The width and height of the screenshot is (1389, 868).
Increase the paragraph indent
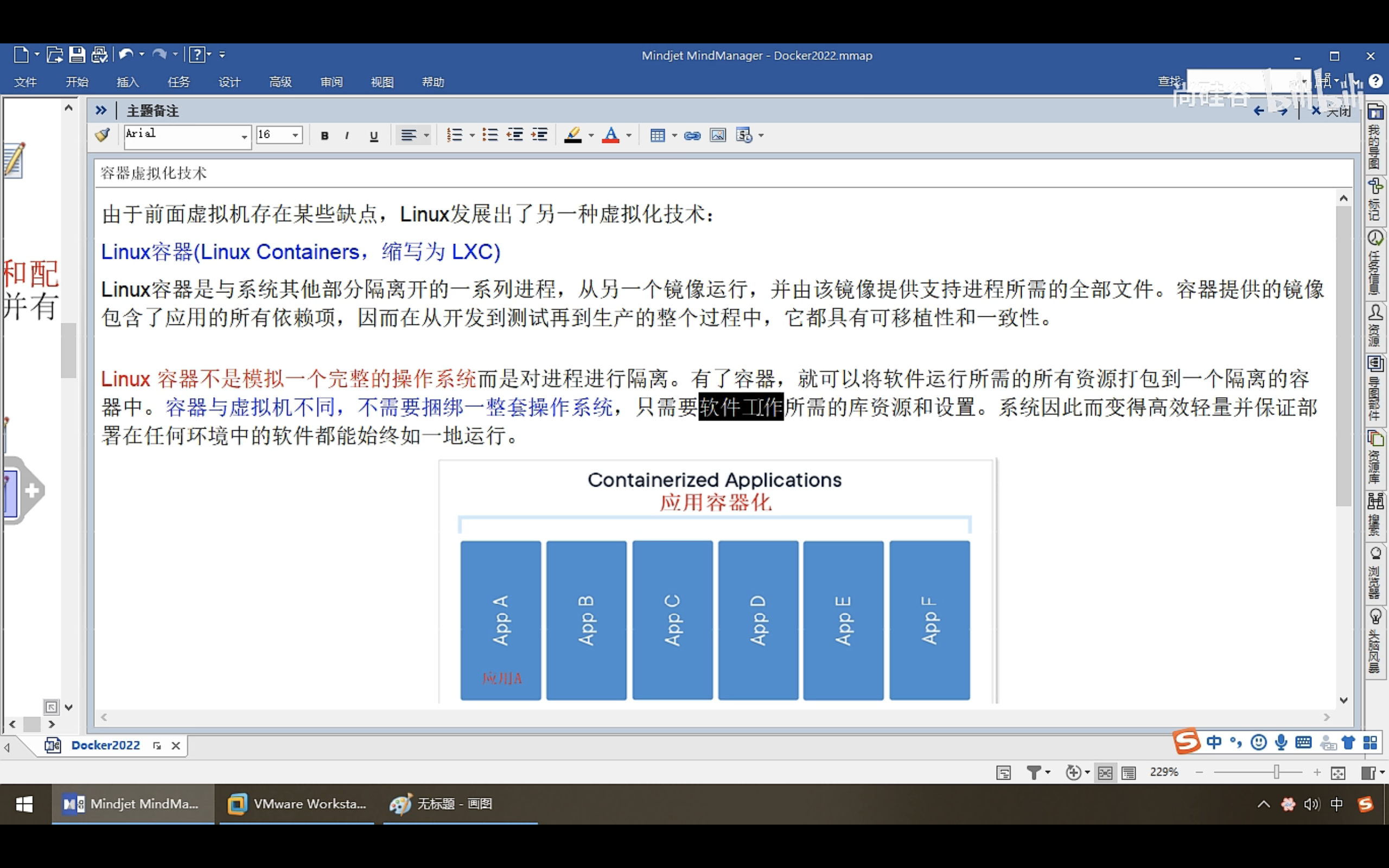[x=539, y=135]
